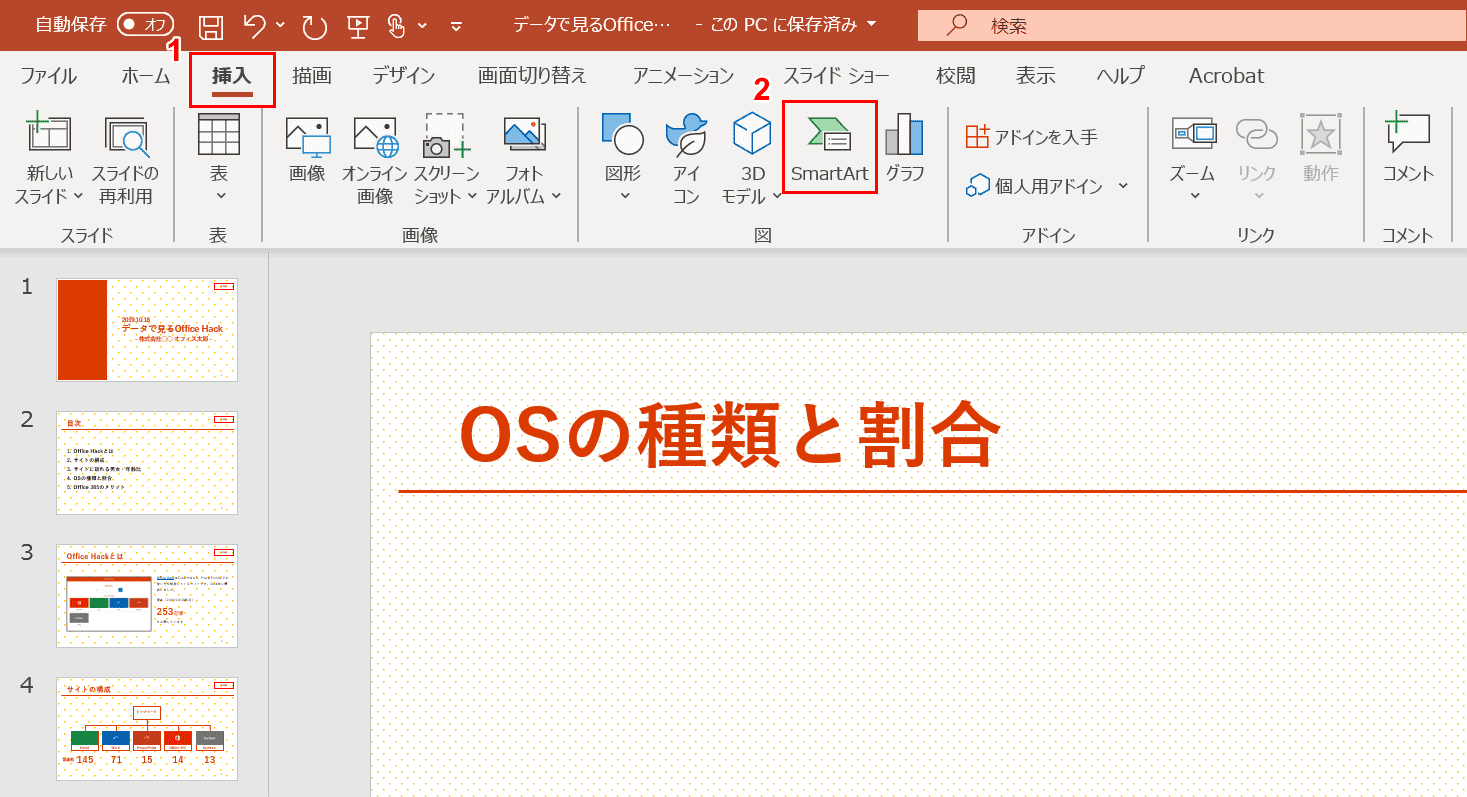The height and width of the screenshot is (797, 1467).
Task: Switch to スライド ショー tab
Action: pyautogui.click(x=837, y=76)
